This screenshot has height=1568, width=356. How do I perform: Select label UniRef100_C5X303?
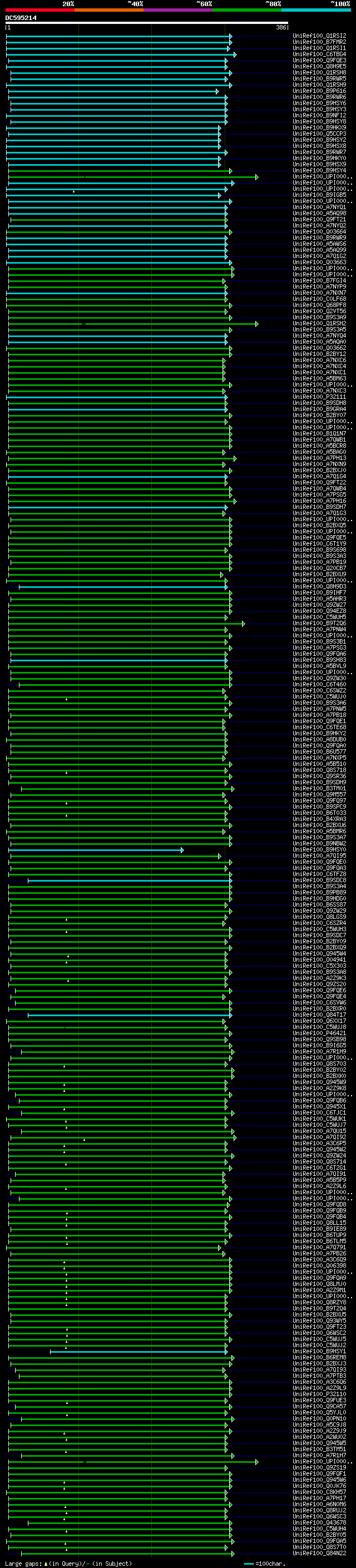pyautogui.click(x=319, y=966)
